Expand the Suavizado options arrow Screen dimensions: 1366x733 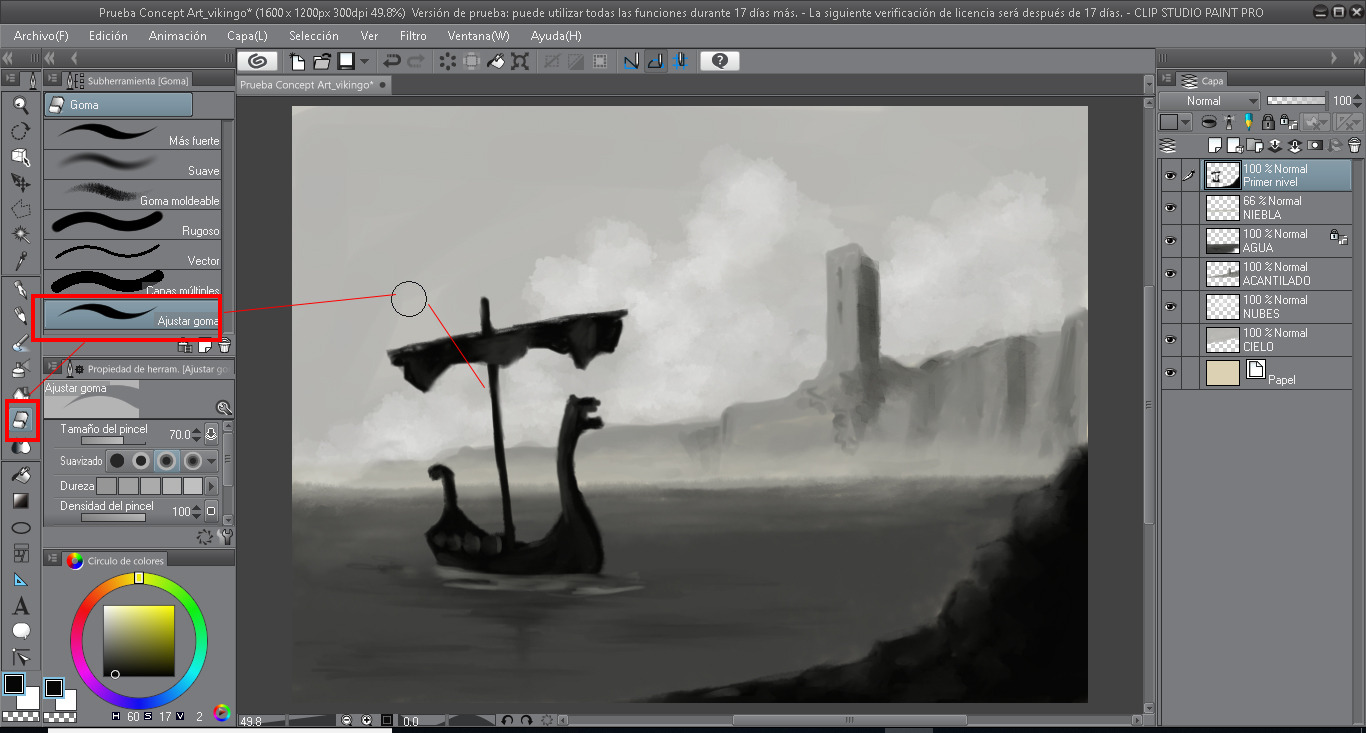click(x=211, y=461)
